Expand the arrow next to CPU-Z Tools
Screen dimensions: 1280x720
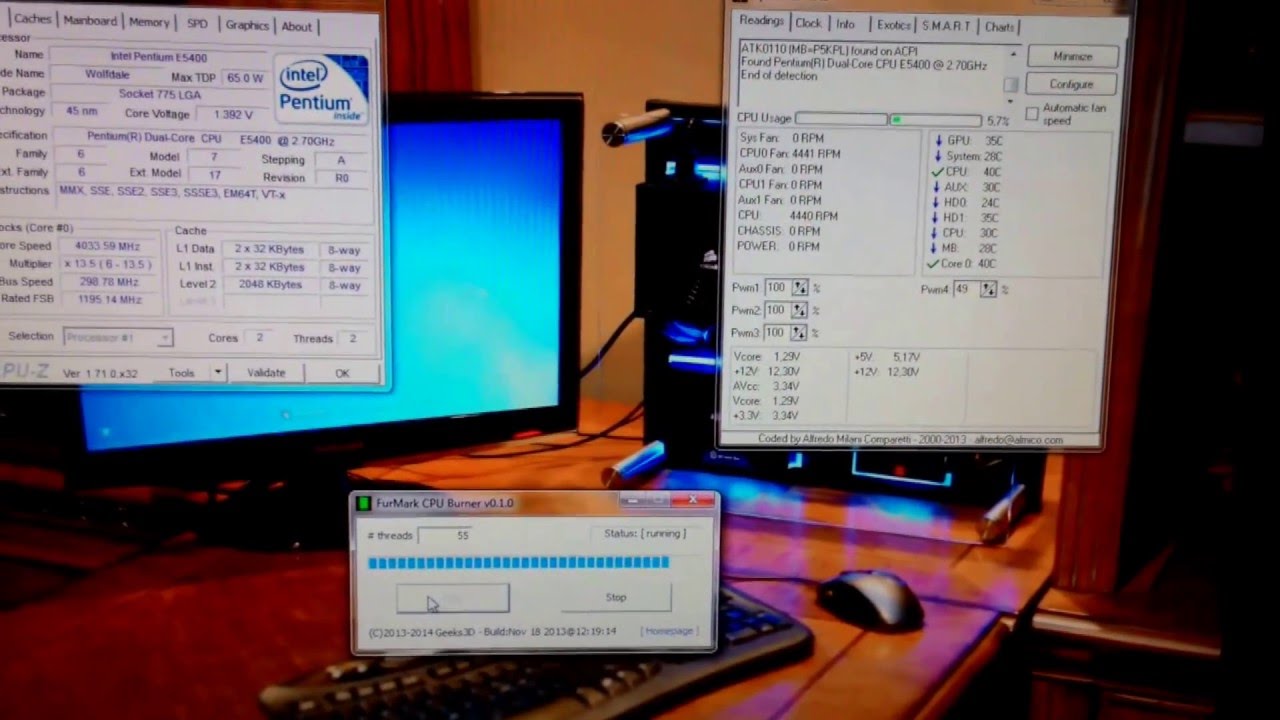(x=218, y=372)
